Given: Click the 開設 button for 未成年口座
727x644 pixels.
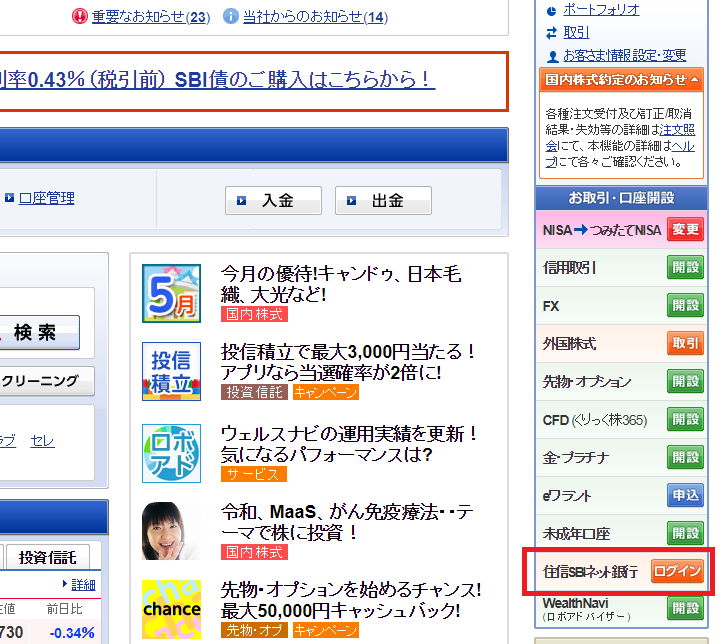Looking at the screenshot, I should coord(685,533).
